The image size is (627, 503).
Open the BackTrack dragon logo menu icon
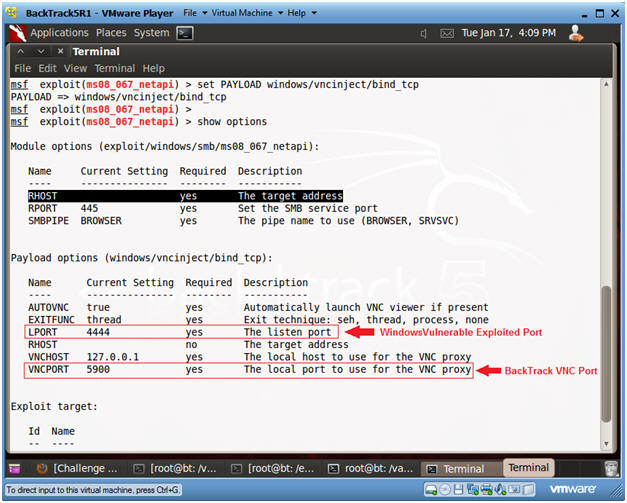pyautogui.click(x=17, y=33)
